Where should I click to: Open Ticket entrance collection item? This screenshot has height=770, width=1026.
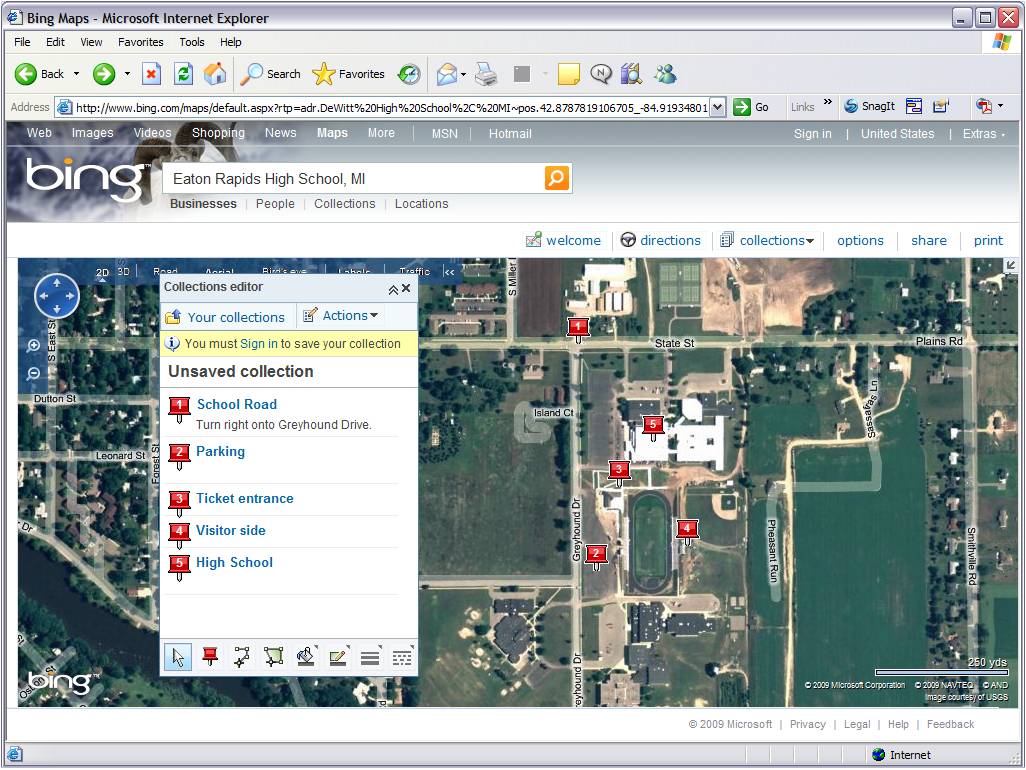(x=245, y=499)
